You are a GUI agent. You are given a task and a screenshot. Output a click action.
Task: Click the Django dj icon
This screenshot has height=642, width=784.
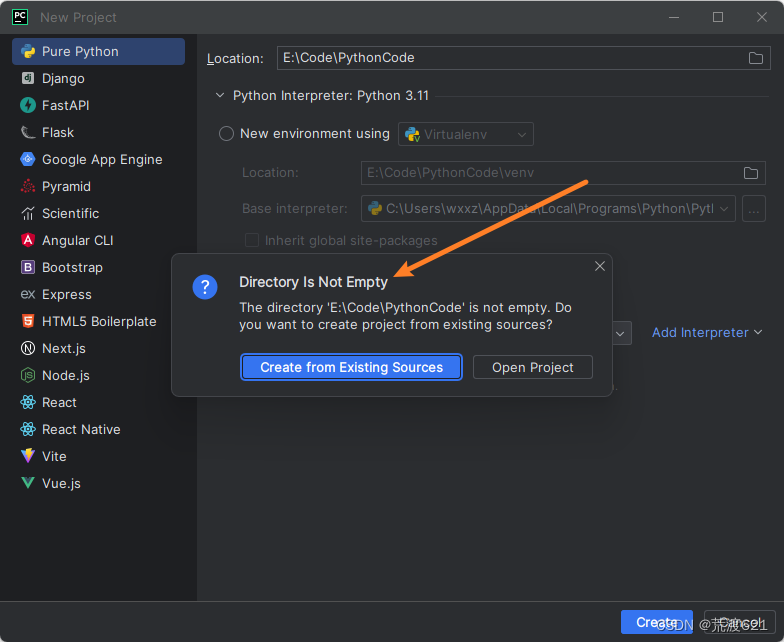(x=28, y=78)
